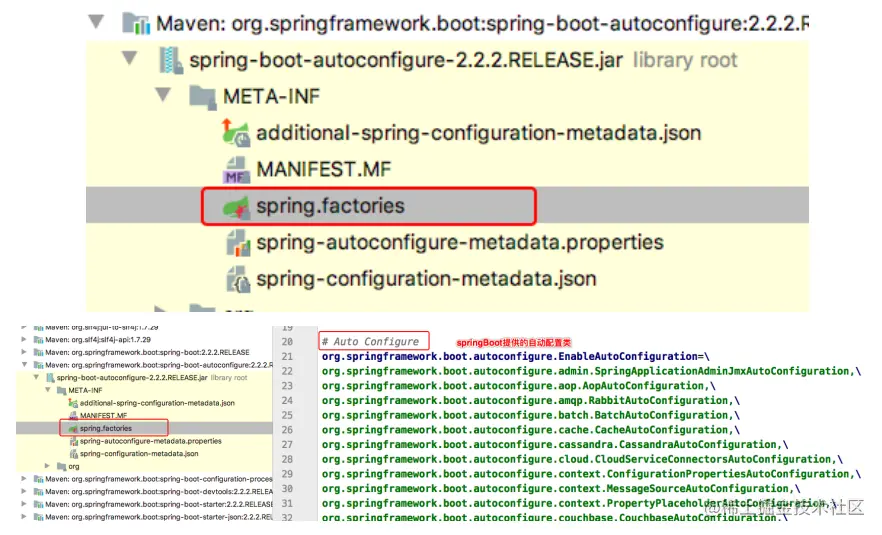882x535 pixels.
Task: Click the CassandraAutoConfiguration line in the editor
Action: (x=555, y=444)
